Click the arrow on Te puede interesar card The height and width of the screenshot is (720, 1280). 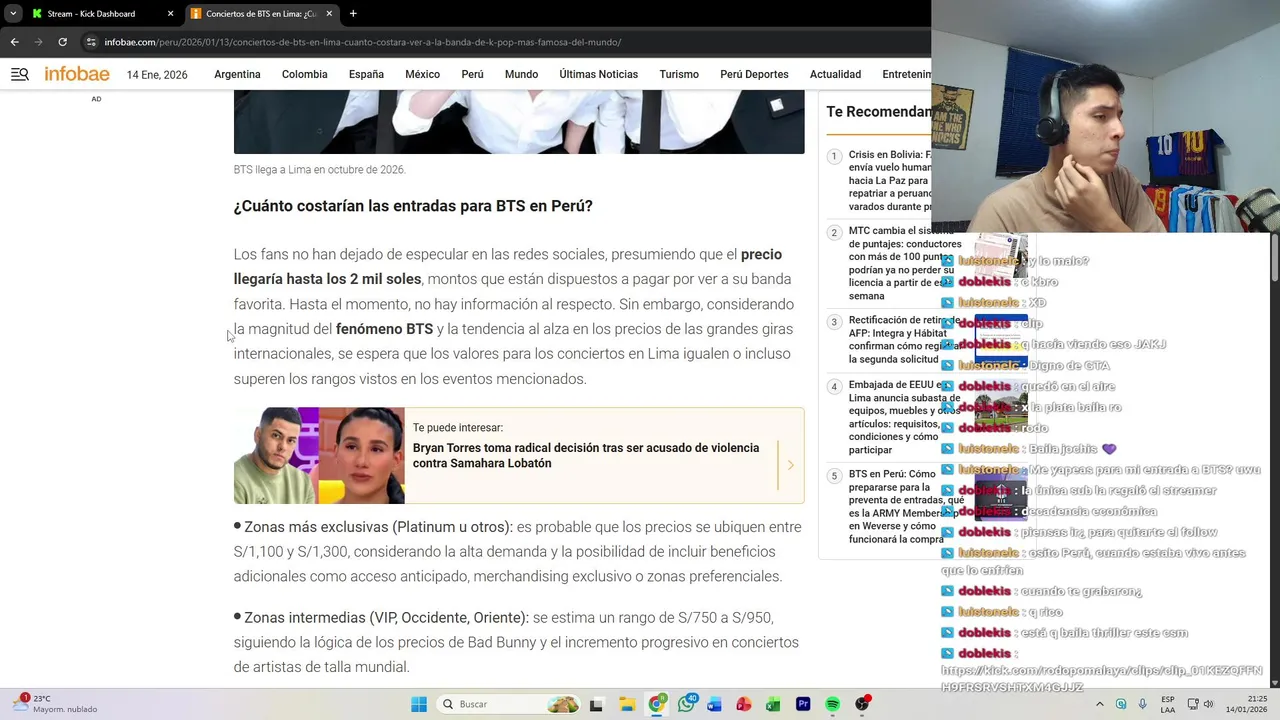[790, 465]
